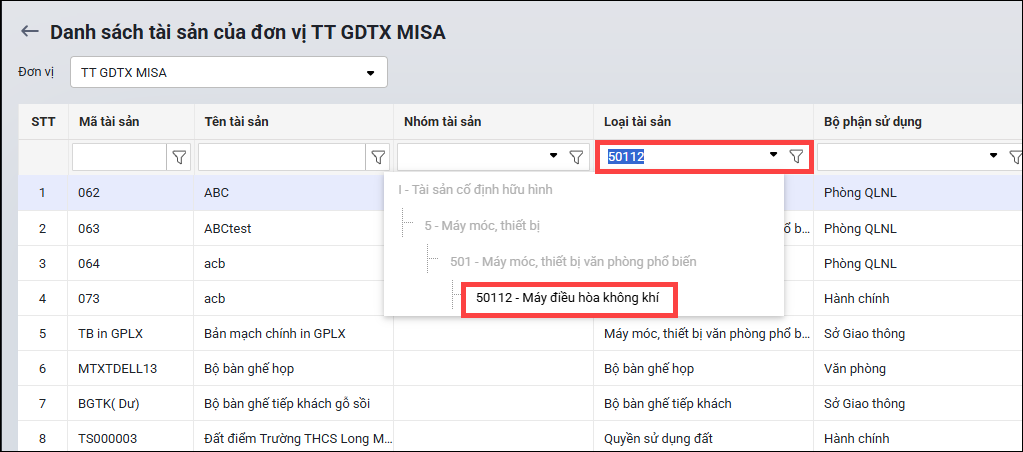Click filter icon for Mã tài sản column

tap(179, 157)
